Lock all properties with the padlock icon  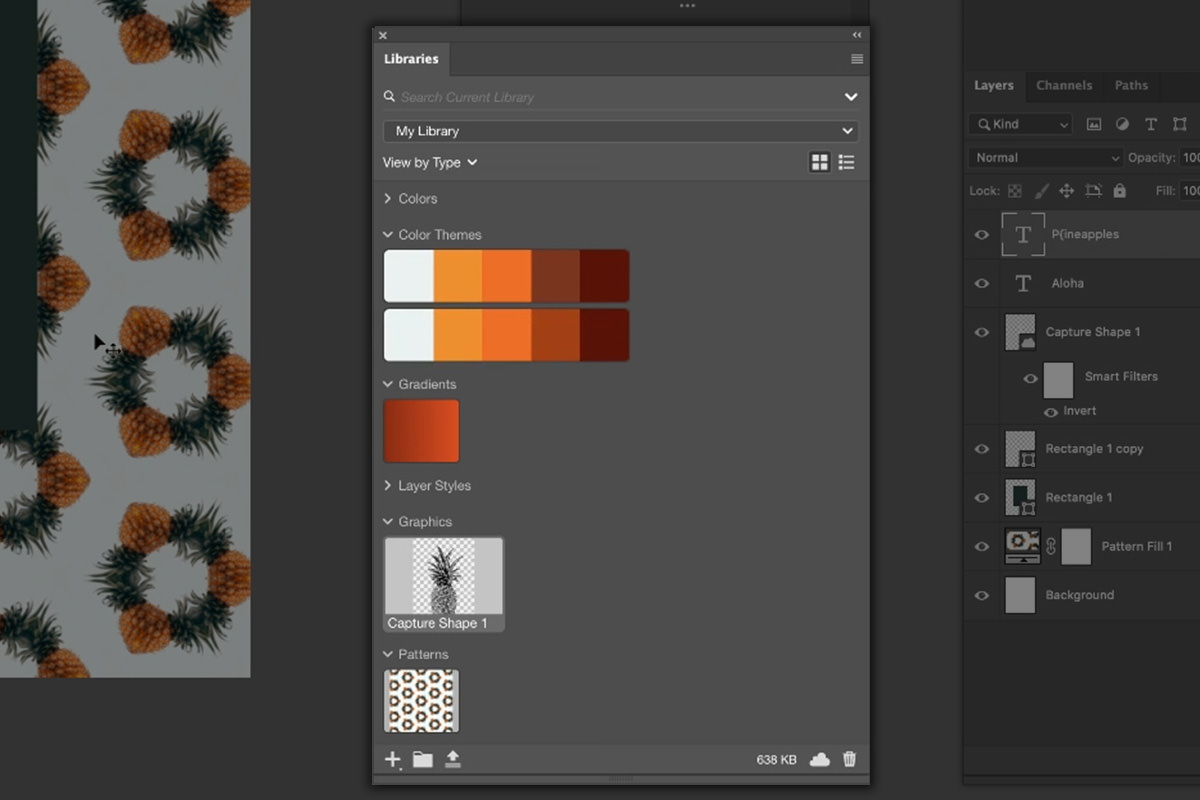click(1120, 190)
